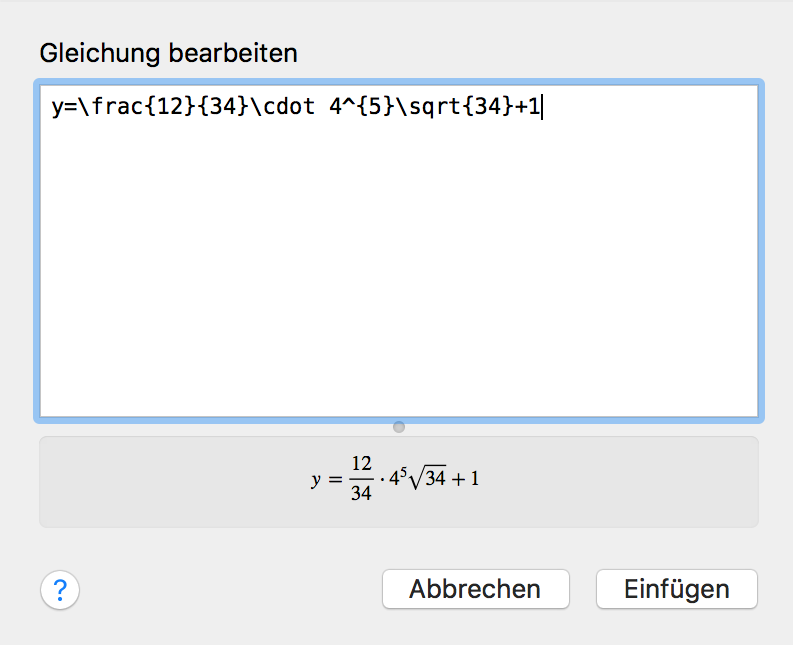Click the Abbrechen button
The width and height of the screenshot is (793, 645).
click(475, 589)
